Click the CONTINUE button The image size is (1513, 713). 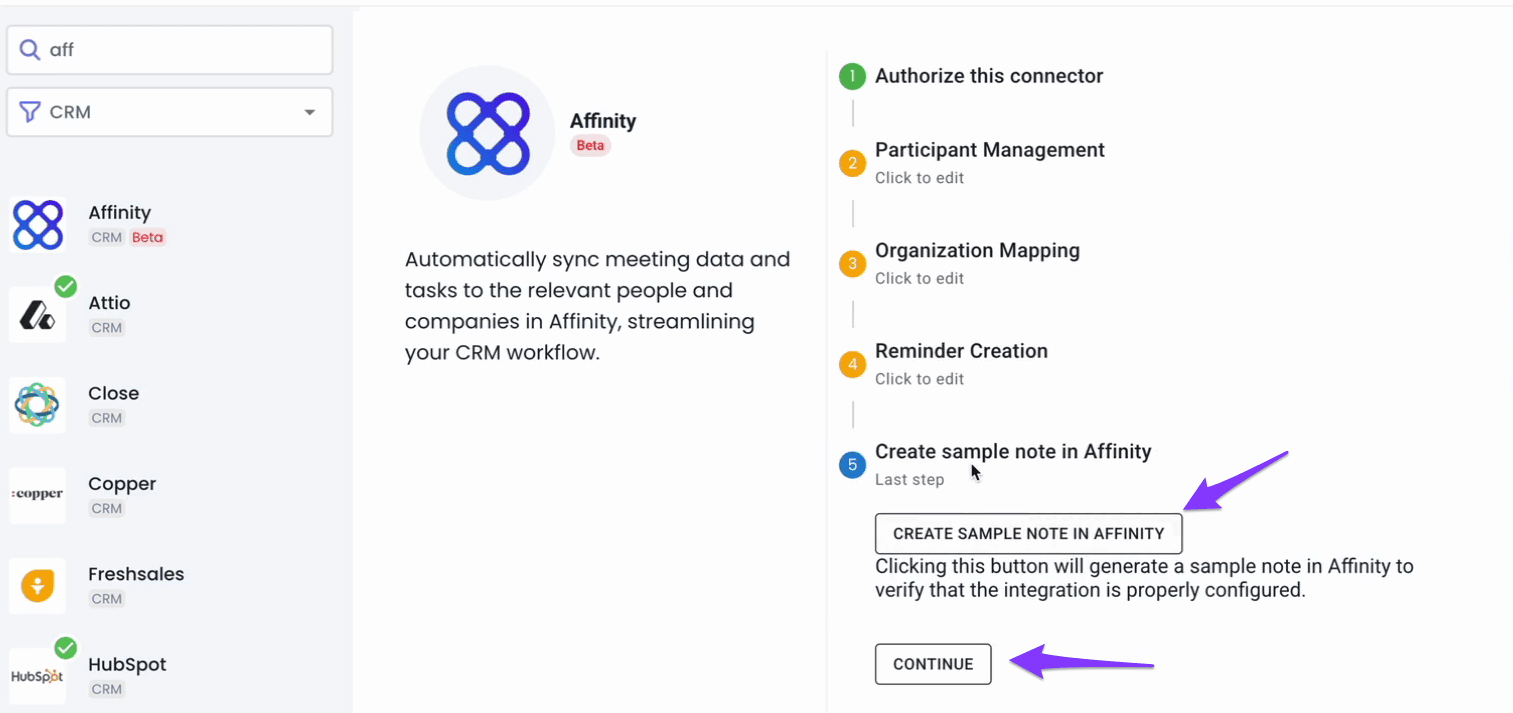pyautogui.click(x=933, y=664)
